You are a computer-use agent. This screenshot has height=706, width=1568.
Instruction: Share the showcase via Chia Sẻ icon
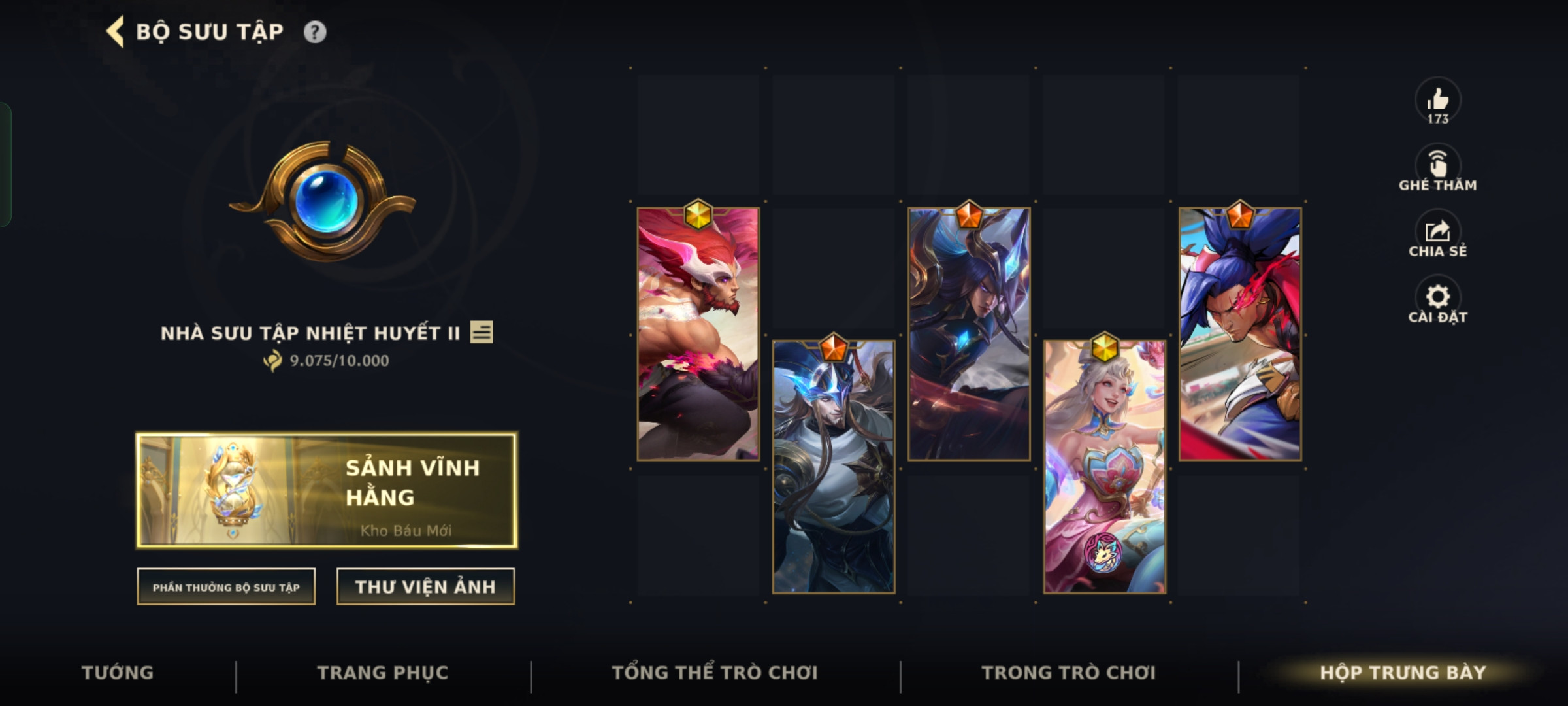(x=1437, y=231)
